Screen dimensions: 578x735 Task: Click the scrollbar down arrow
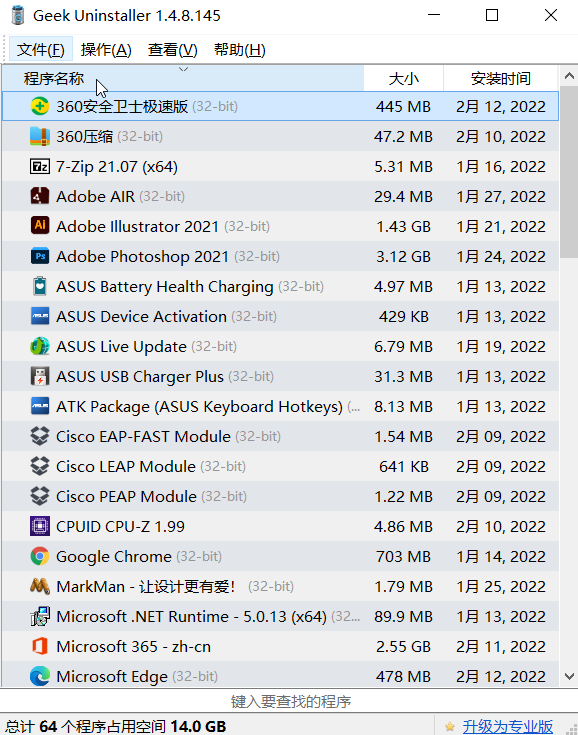click(569, 676)
